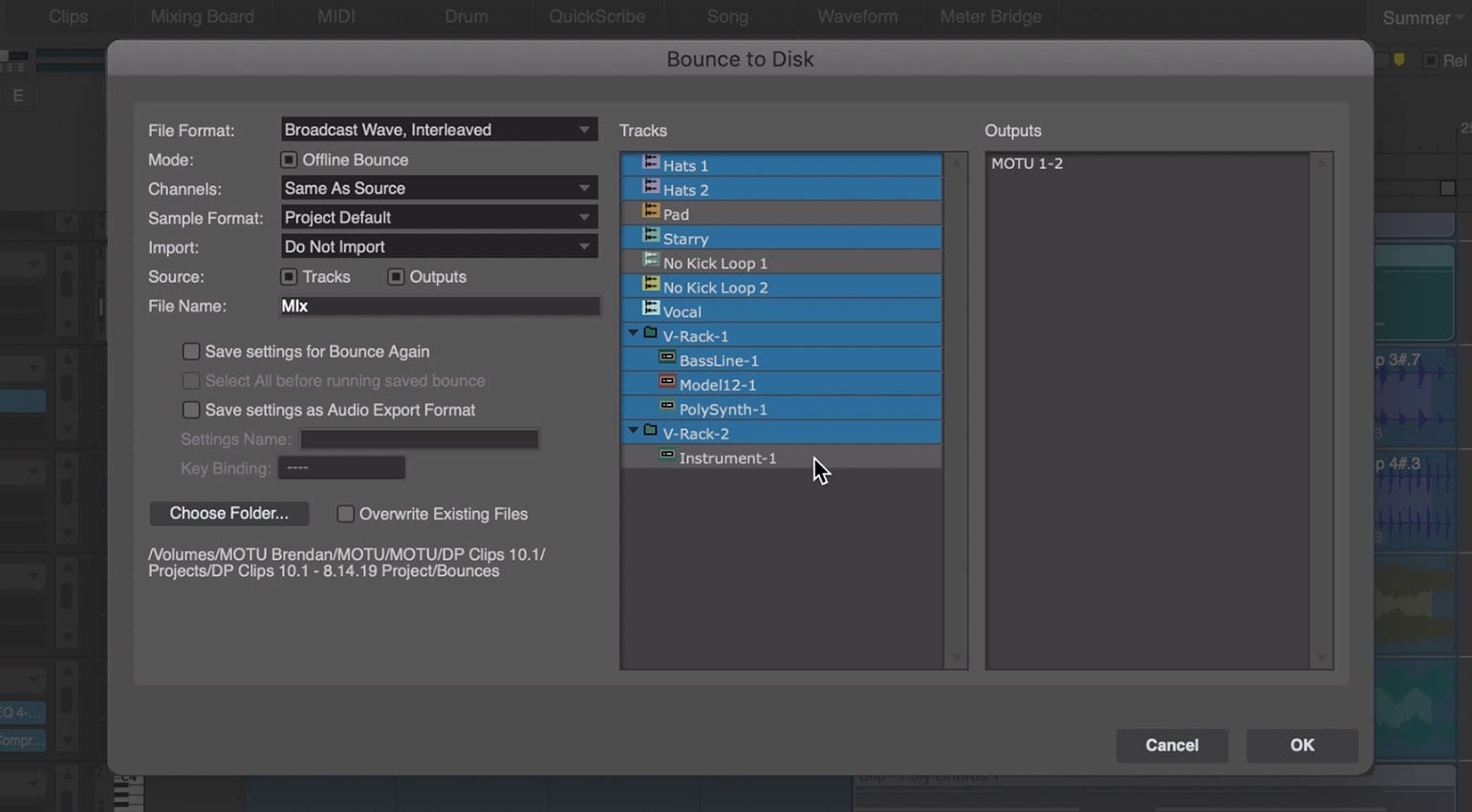Click the Starry track icon
This screenshot has height=812, width=1472.
tap(651, 237)
